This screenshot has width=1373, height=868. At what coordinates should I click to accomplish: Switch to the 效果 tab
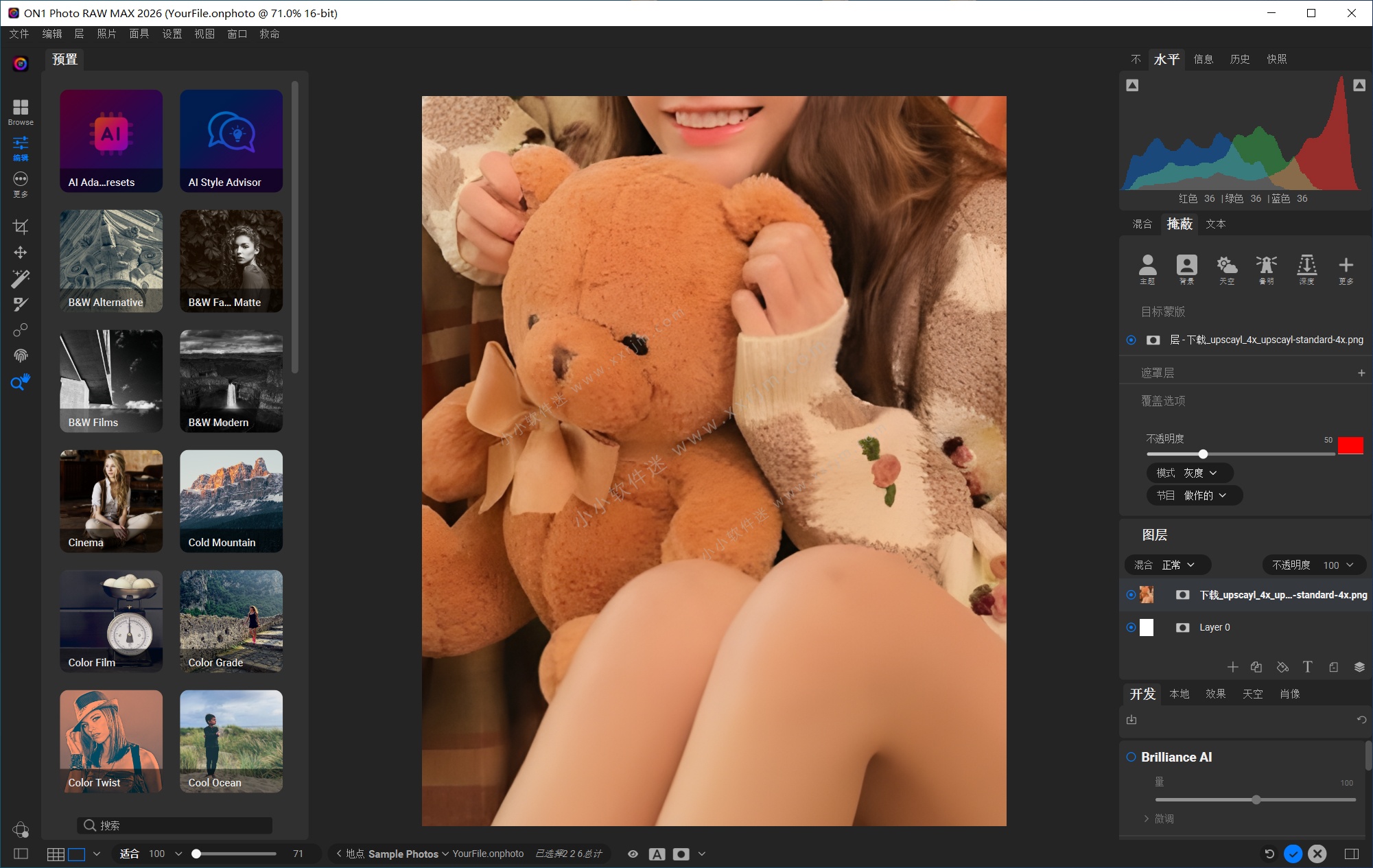[x=1215, y=694]
